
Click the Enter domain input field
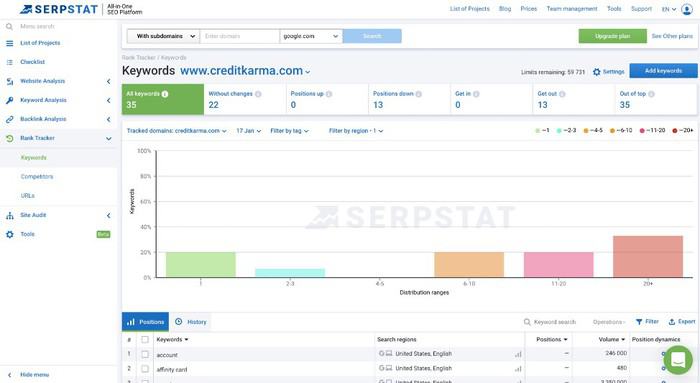[x=240, y=36]
